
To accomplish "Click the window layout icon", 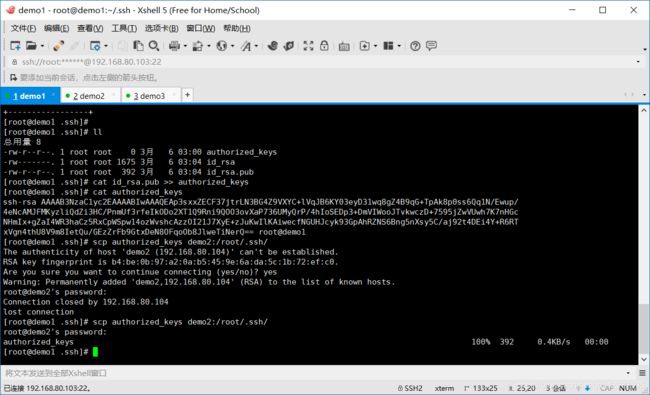I will (x=388, y=46).
